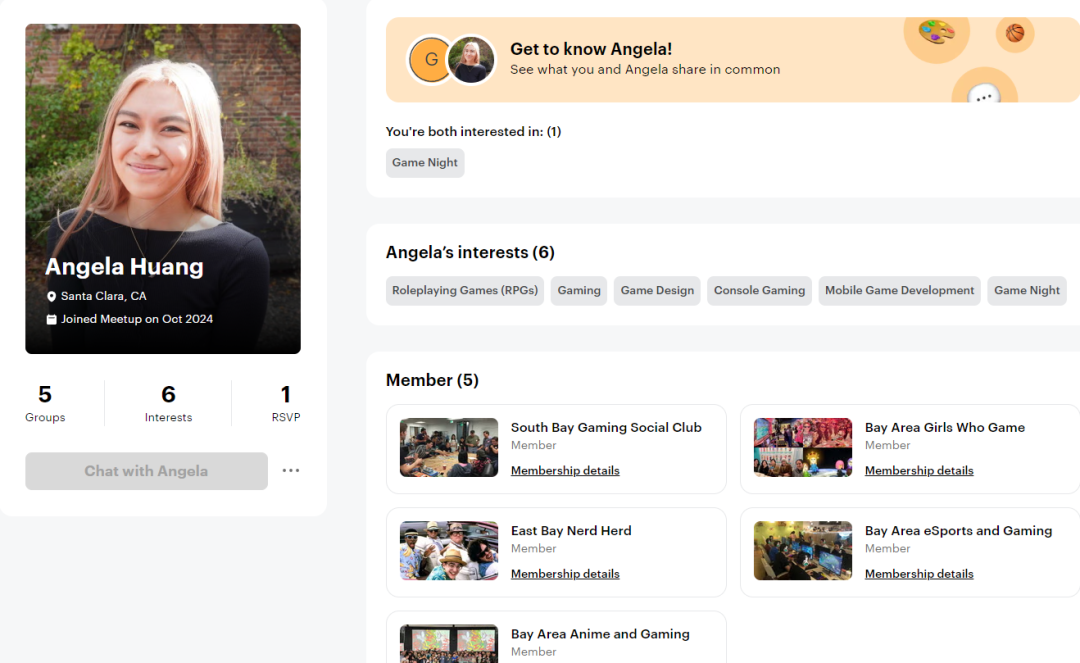Click the shared Game Night interest chip
1080x663 pixels.
pos(425,163)
